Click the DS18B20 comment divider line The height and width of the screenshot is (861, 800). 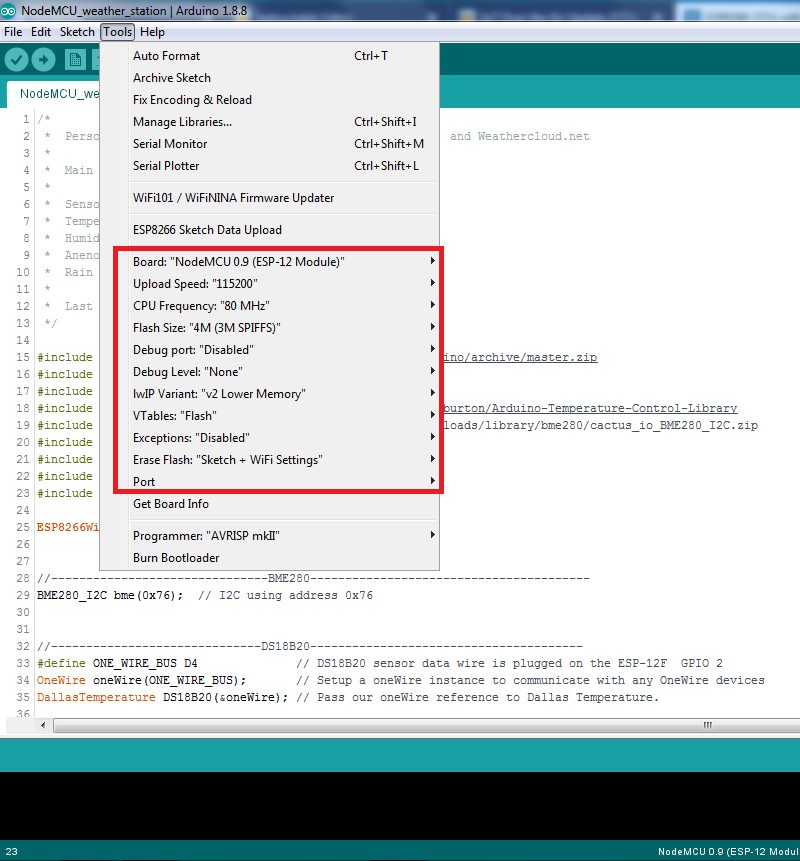(x=310, y=646)
